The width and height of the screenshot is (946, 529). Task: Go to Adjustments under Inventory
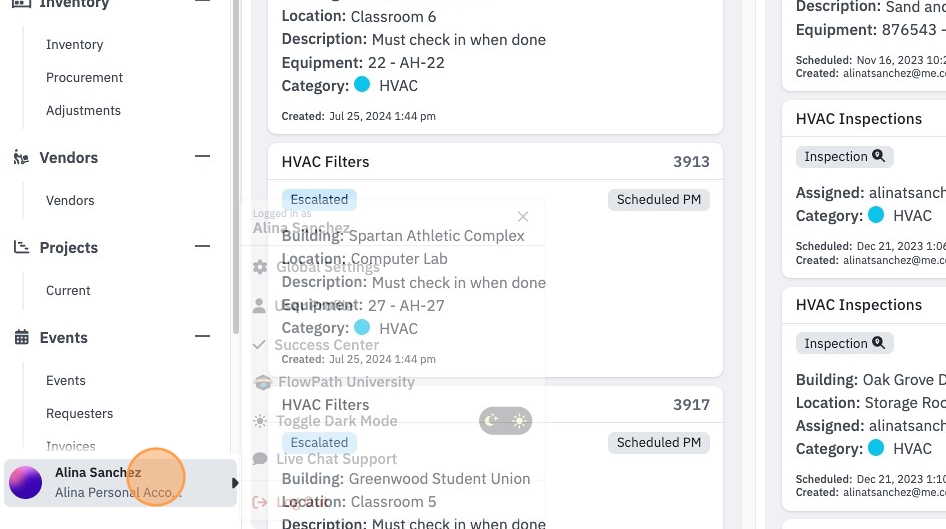pyautogui.click(x=83, y=110)
